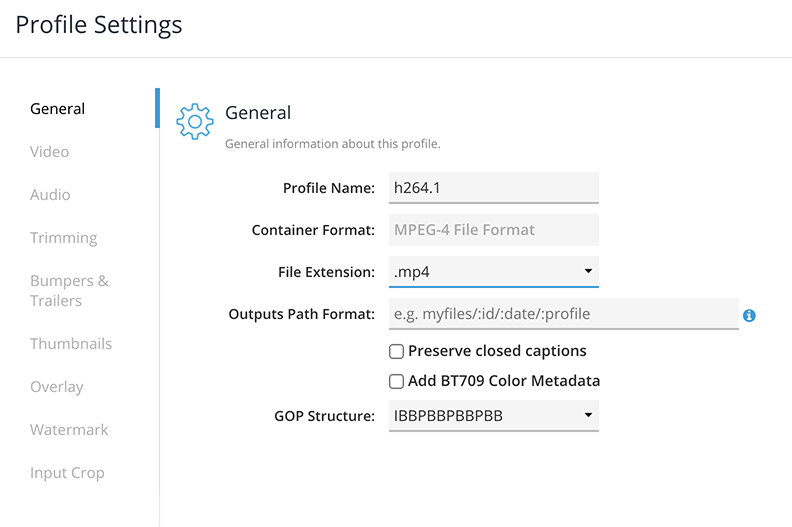This screenshot has height=527, width=792.
Task: Open the Watermark section
Action: [x=69, y=430]
